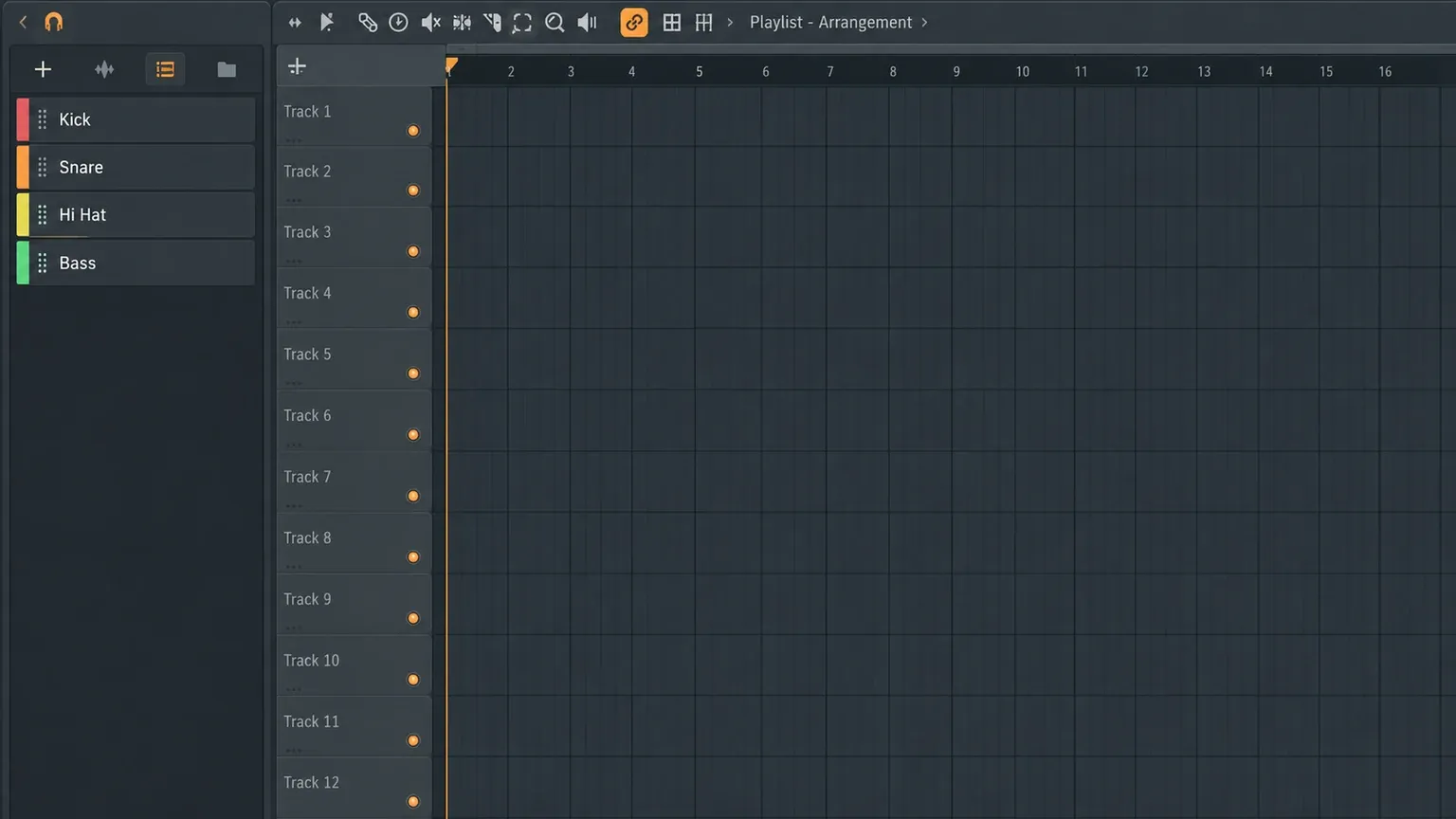Toggle the Track 12 mute dot
Screen dimensions: 1456x819
pyautogui.click(x=413, y=802)
